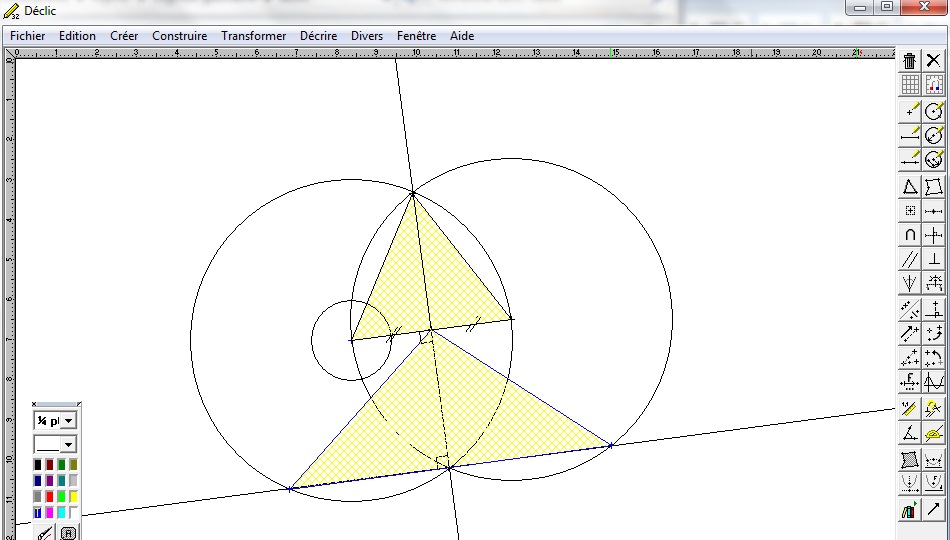Select the quadrilateral polygon tool
950x540 pixels.
pos(934,187)
